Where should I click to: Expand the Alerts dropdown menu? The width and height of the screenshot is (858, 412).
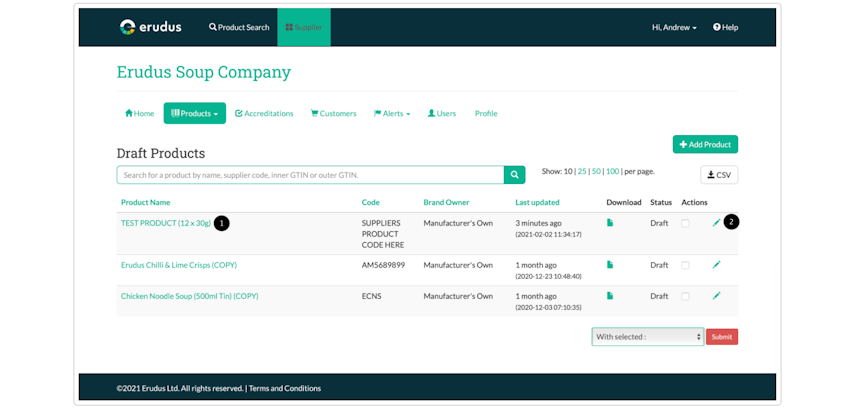tap(392, 113)
